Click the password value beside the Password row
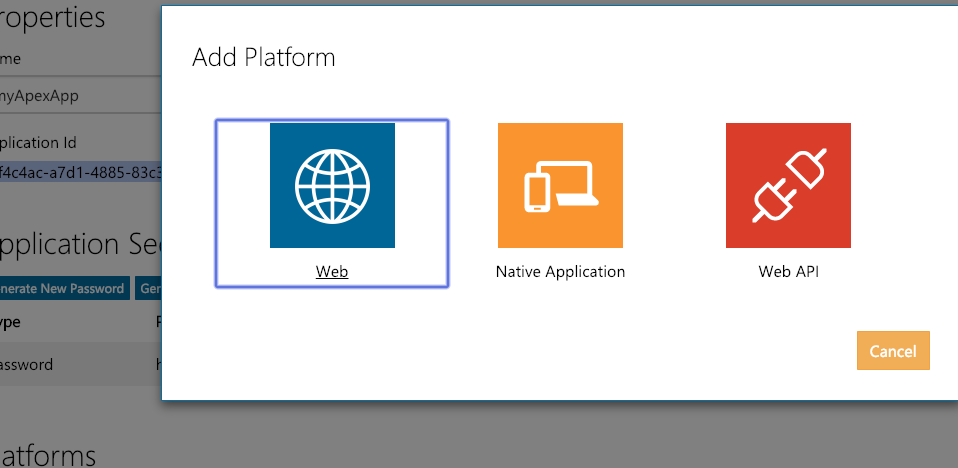Viewport: 958px width, 468px height. point(159,365)
